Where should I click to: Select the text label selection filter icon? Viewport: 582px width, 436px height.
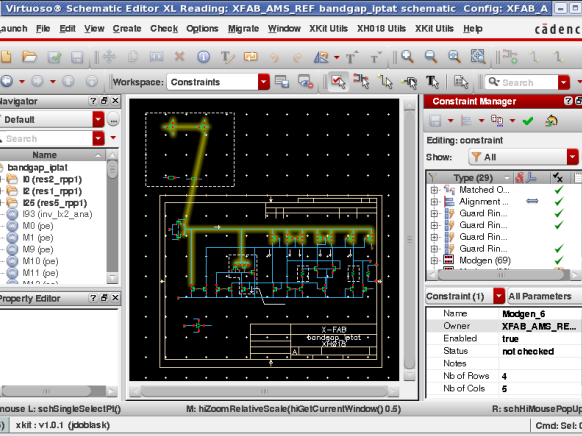click(x=432, y=82)
